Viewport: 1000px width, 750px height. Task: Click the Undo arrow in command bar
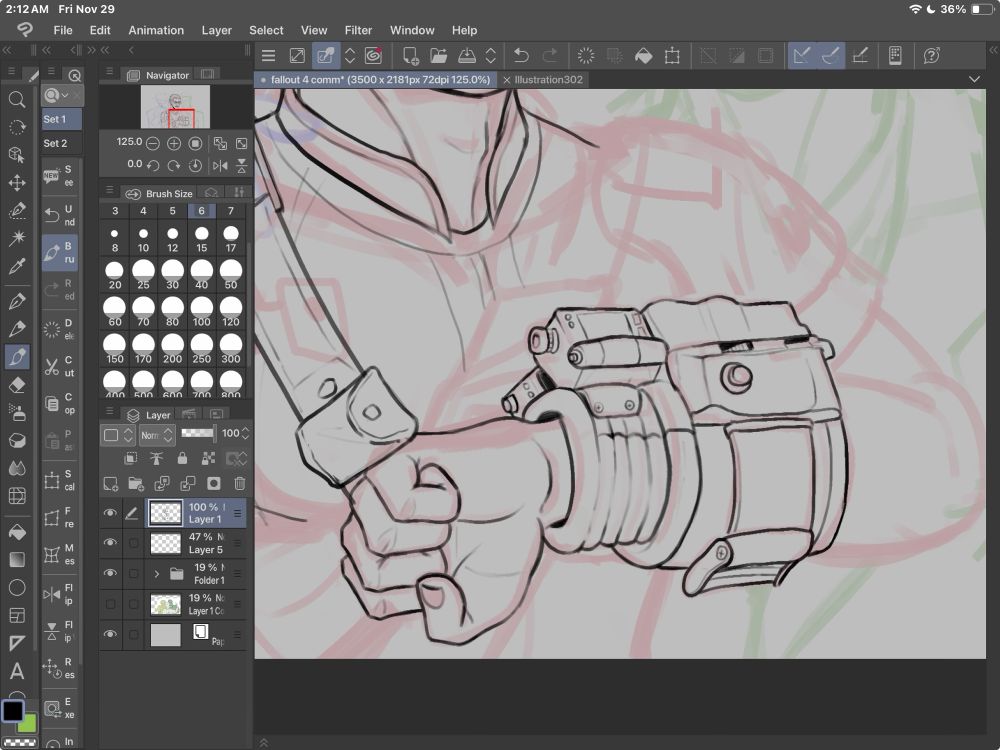[x=521, y=56]
